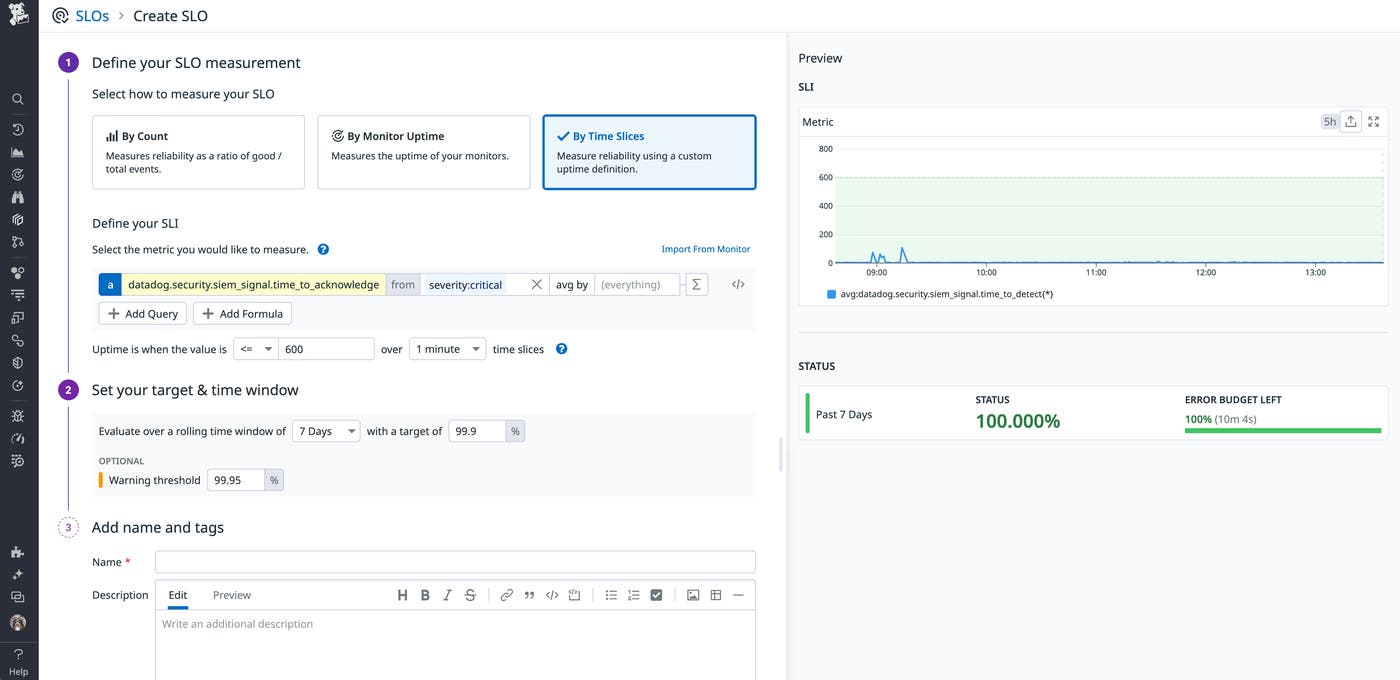The width and height of the screenshot is (1400, 680).
Task: Select By Monitor Uptime measurement
Action: coord(423,152)
